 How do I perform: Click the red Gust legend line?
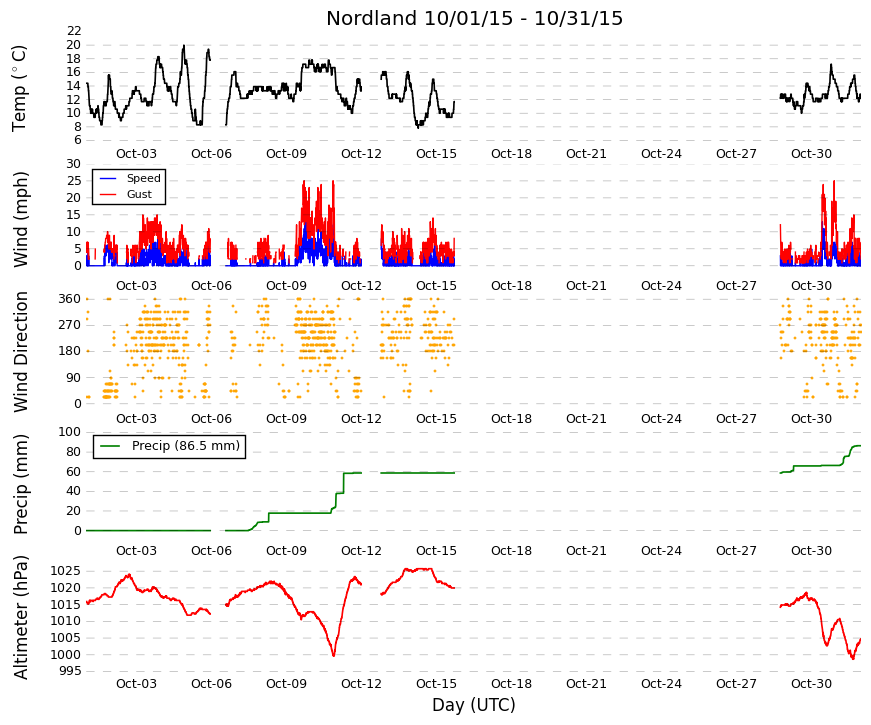click(108, 194)
